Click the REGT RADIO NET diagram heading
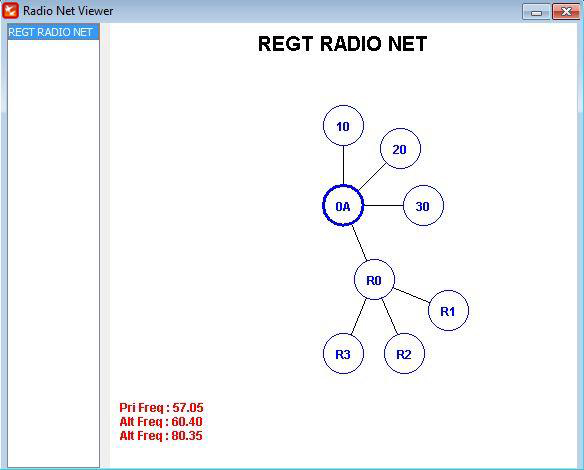Image resolution: width=584 pixels, height=470 pixels. click(x=342, y=44)
